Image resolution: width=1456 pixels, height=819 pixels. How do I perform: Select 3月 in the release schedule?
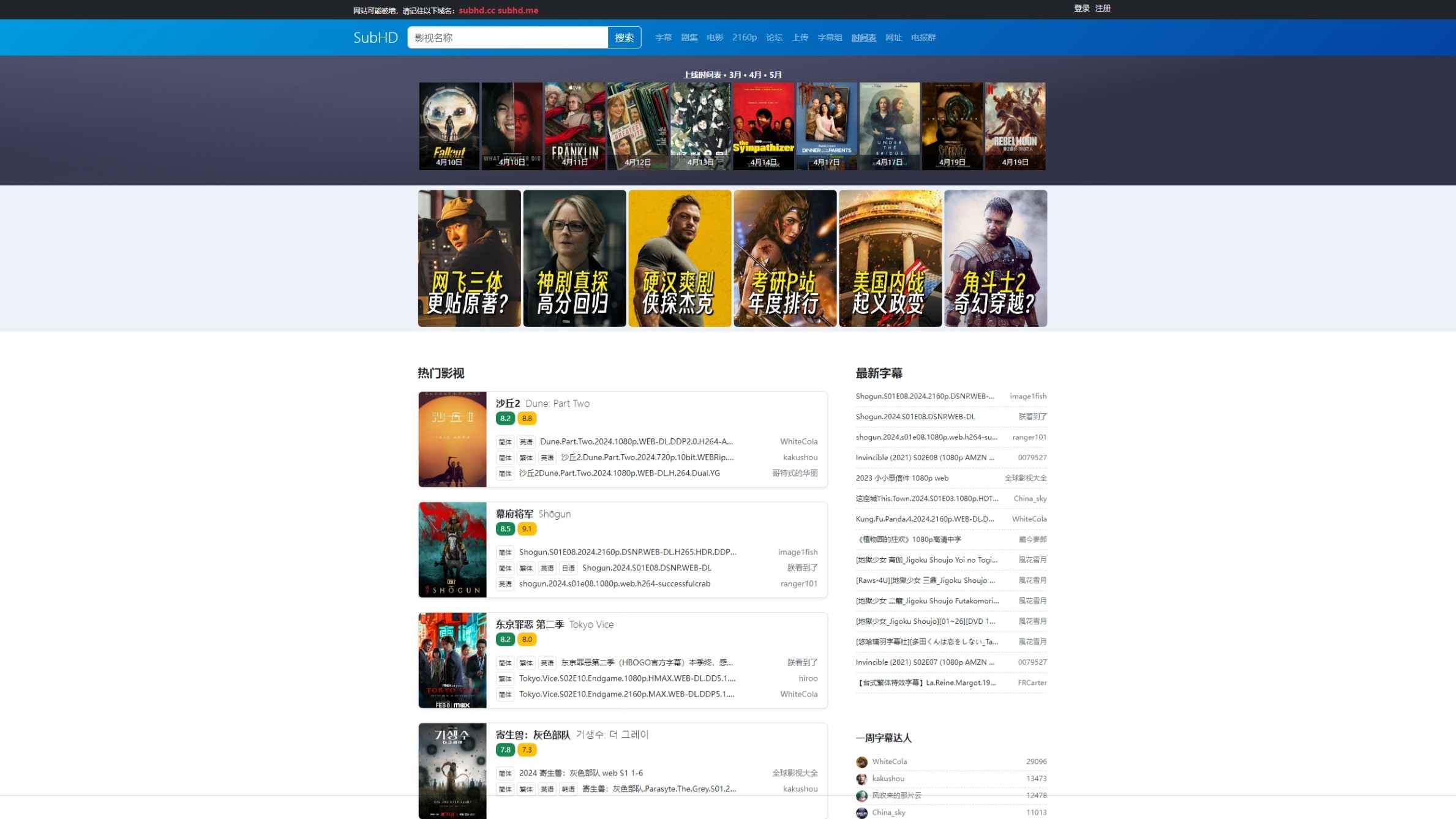735,75
